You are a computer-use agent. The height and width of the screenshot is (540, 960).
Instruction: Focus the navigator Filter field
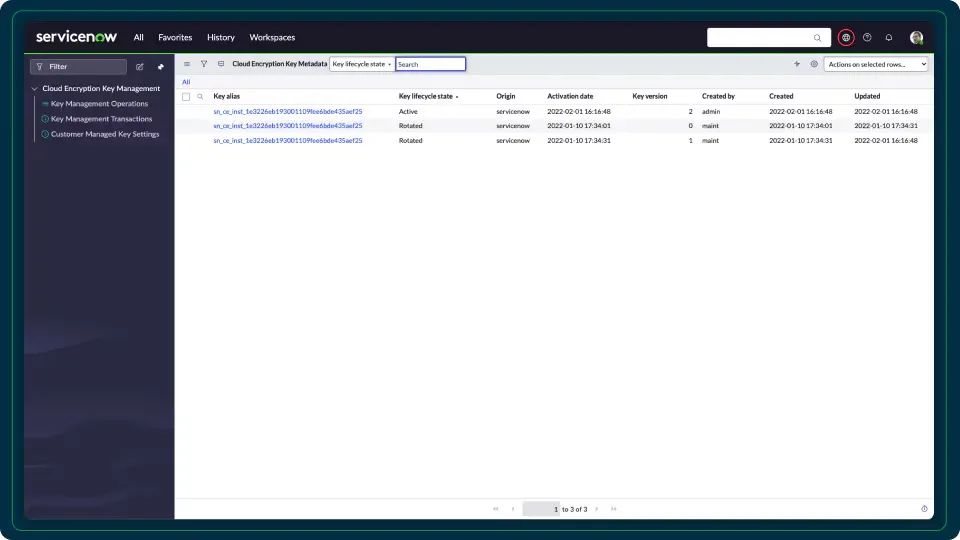pos(78,67)
